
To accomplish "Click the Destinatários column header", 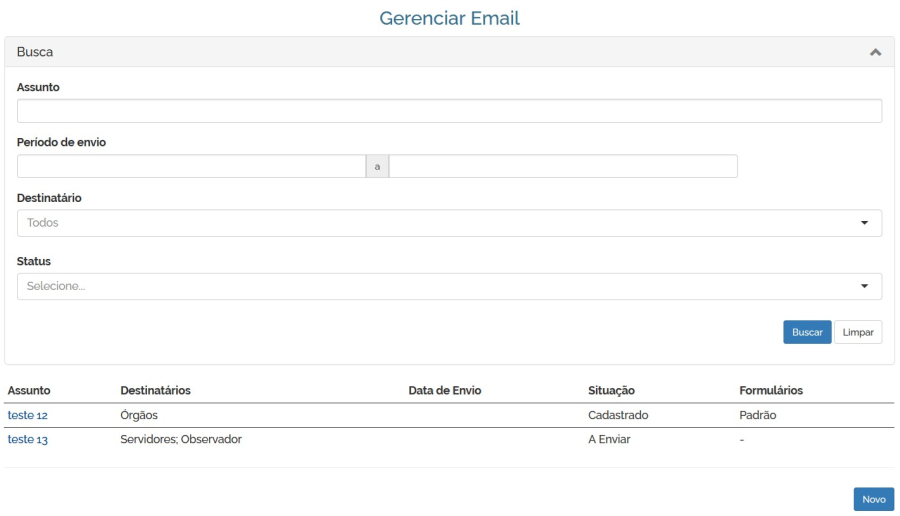I will click(x=156, y=390).
